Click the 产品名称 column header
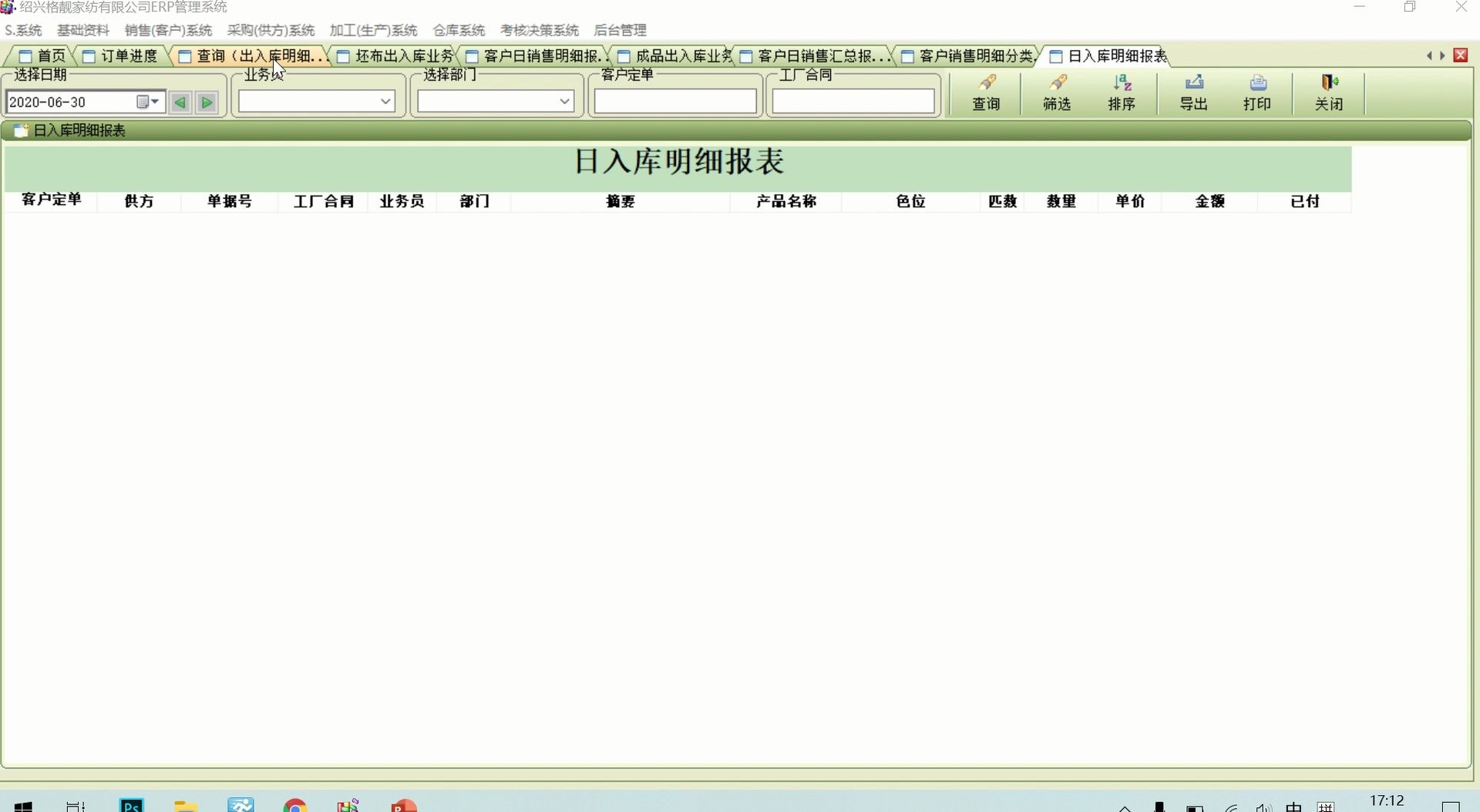The height and width of the screenshot is (812, 1480). coord(786,201)
